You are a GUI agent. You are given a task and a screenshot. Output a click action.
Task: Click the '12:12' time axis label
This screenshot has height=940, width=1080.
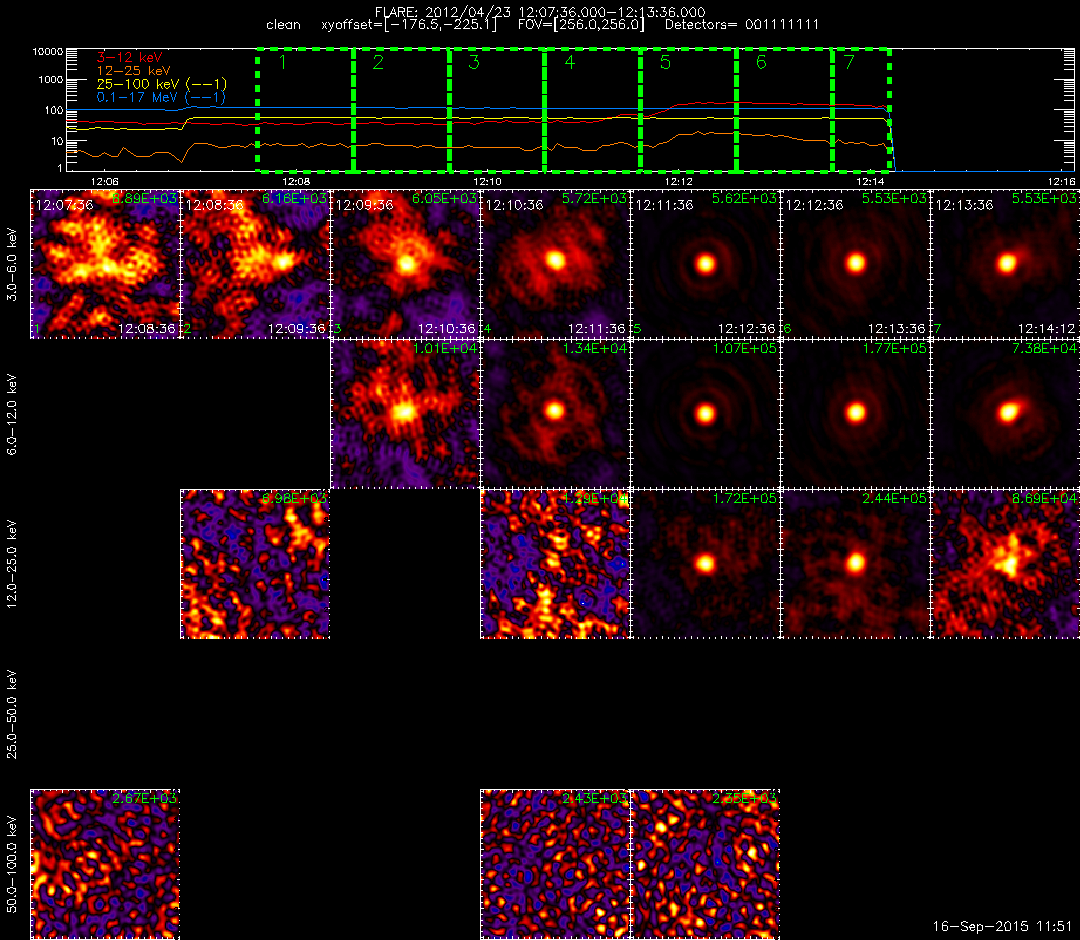(x=679, y=182)
